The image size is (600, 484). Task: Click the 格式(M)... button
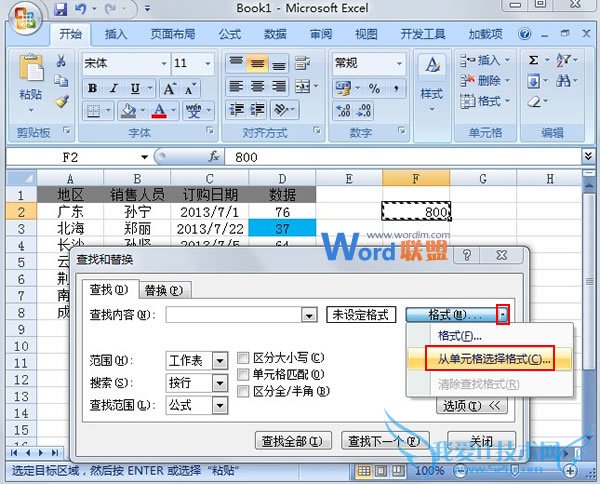click(x=452, y=315)
